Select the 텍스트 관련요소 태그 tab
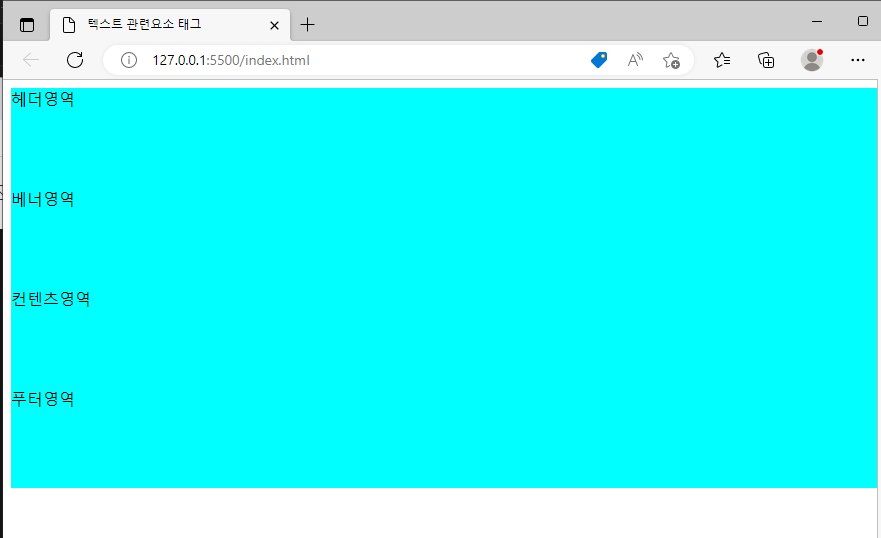881x538 pixels. (x=170, y=25)
